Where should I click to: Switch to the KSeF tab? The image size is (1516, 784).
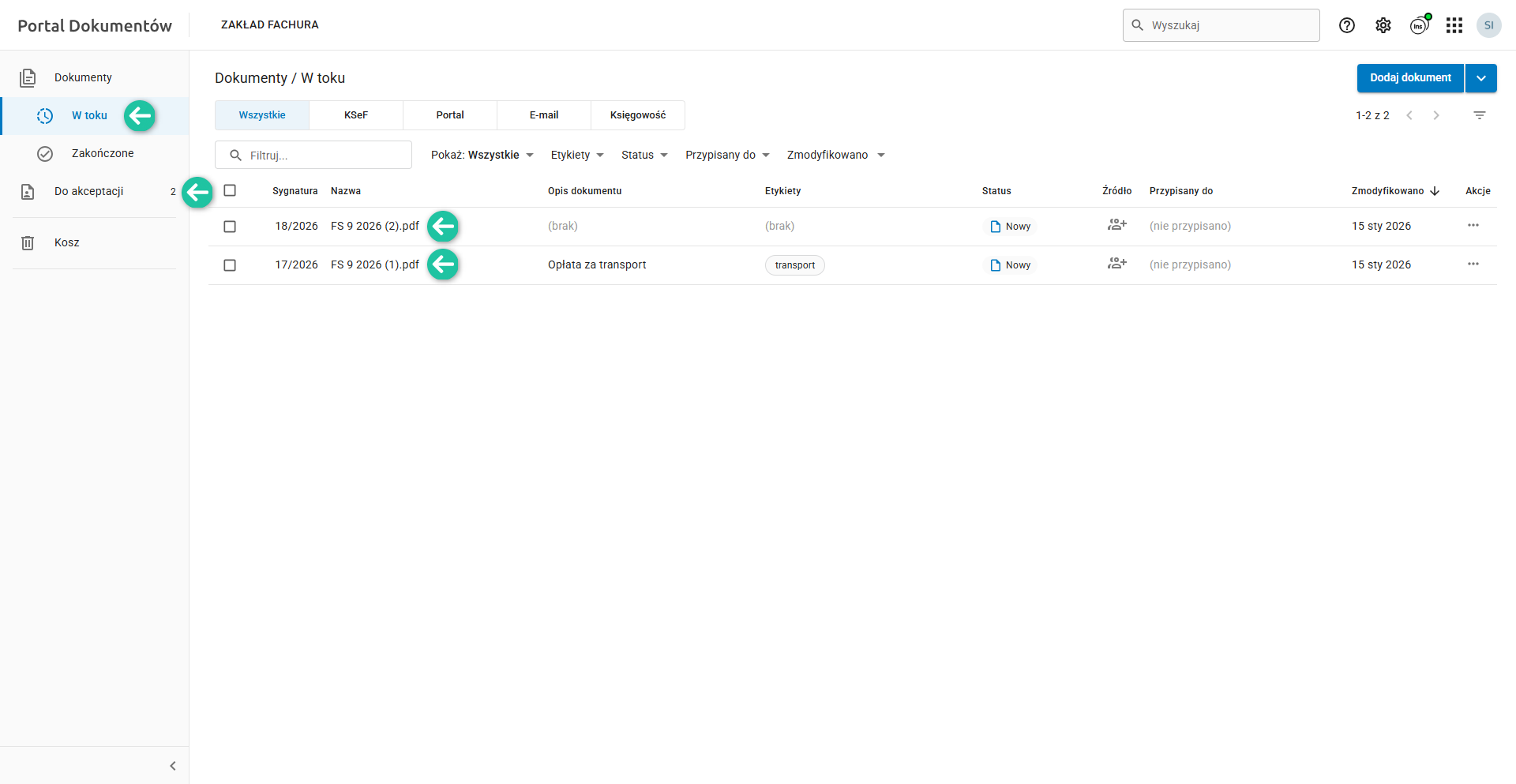pos(356,115)
